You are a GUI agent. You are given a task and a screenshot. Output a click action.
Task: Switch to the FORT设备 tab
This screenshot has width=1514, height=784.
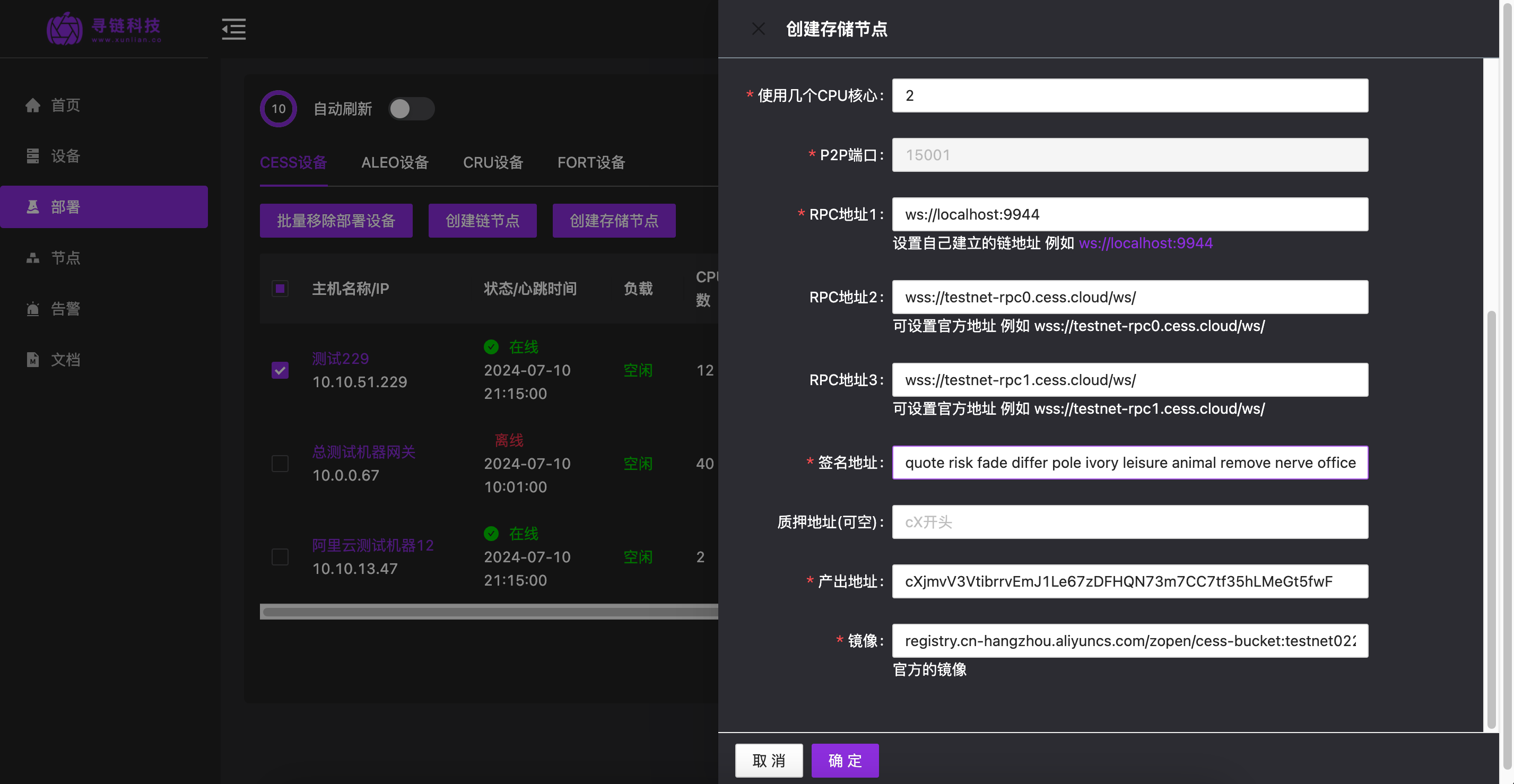[x=590, y=163]
